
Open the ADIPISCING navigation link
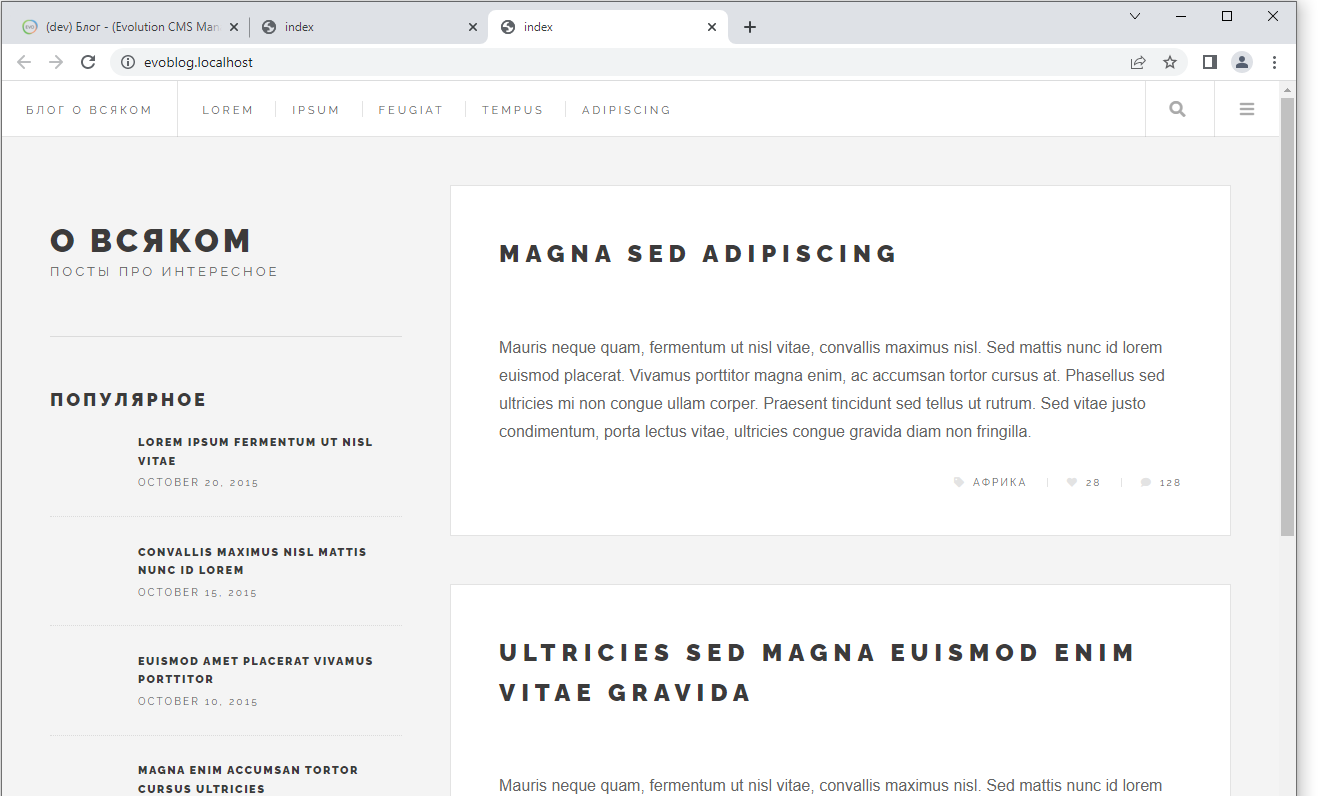(626, 110)
